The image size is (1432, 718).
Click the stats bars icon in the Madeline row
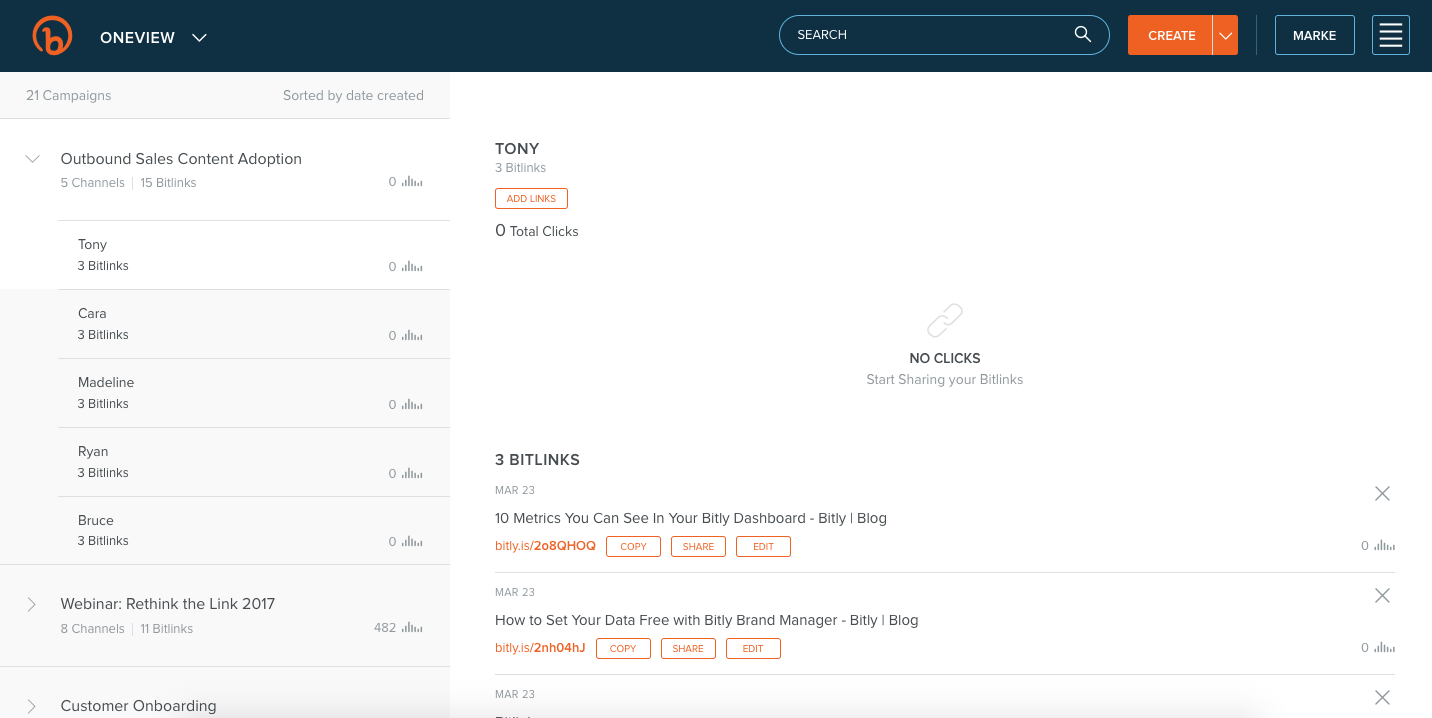[412, 405]
